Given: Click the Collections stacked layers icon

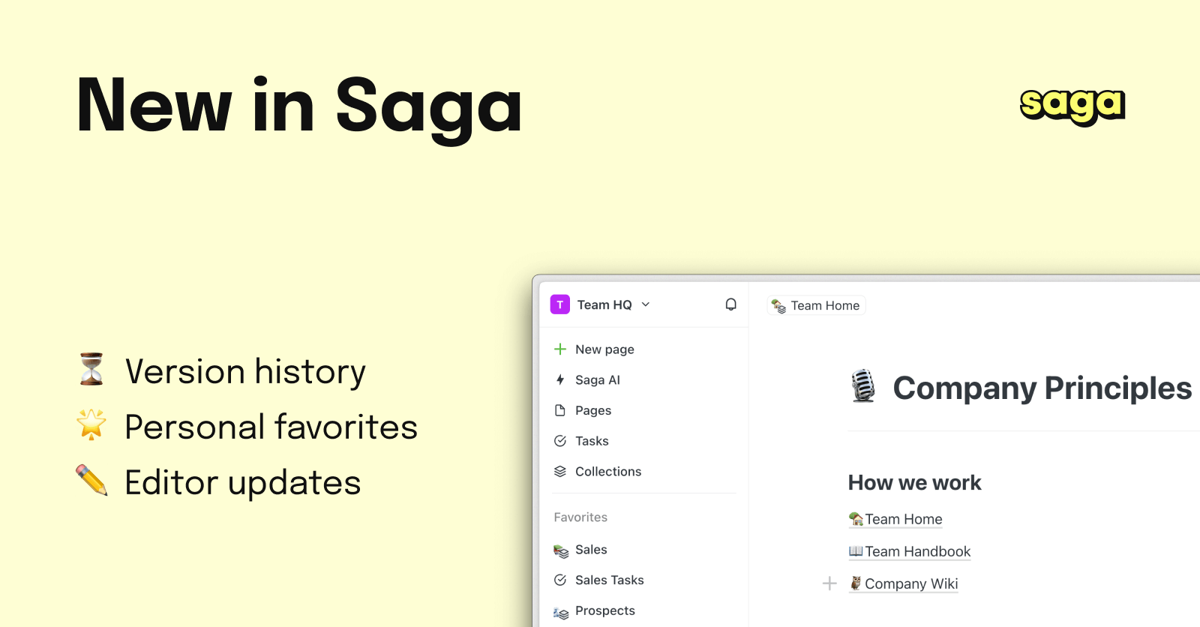Looking at the screenshot, I should pos(560,471).
